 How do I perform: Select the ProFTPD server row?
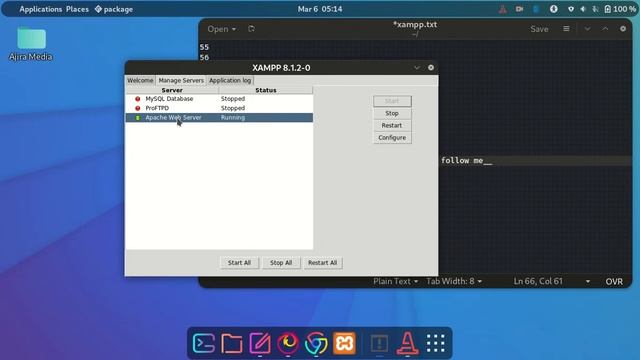pyautogui.click(x=219, y=108)
